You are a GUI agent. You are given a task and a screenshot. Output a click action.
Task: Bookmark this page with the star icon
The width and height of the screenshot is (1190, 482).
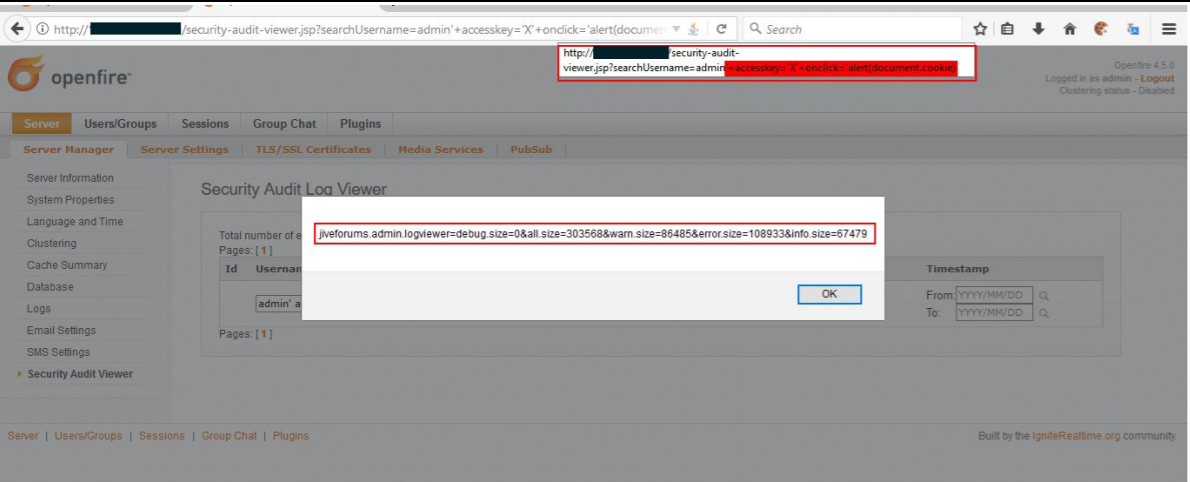(x=980, y=30)
